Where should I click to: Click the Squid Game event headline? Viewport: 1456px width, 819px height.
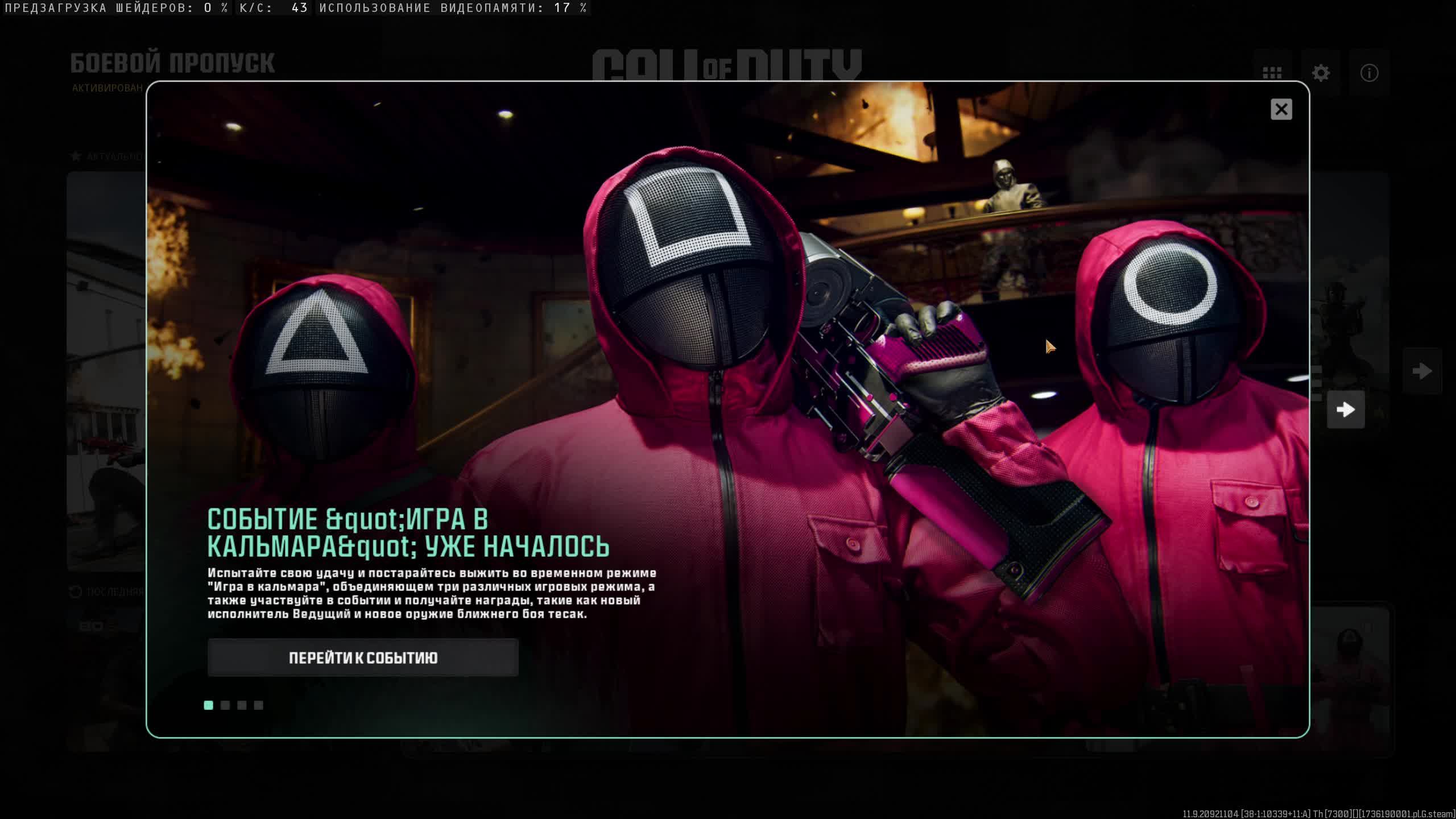[x=407, y=533]
